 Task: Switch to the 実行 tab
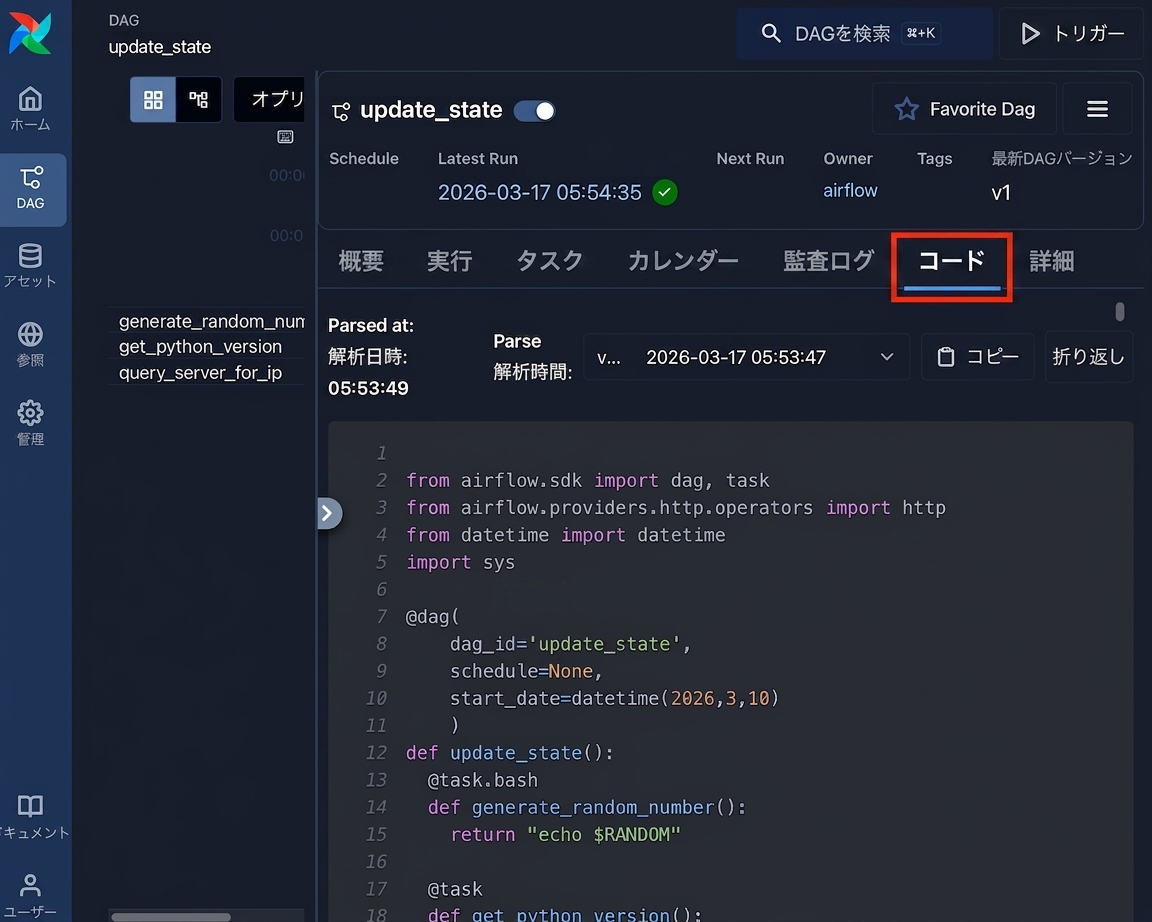tap(449, 261)
